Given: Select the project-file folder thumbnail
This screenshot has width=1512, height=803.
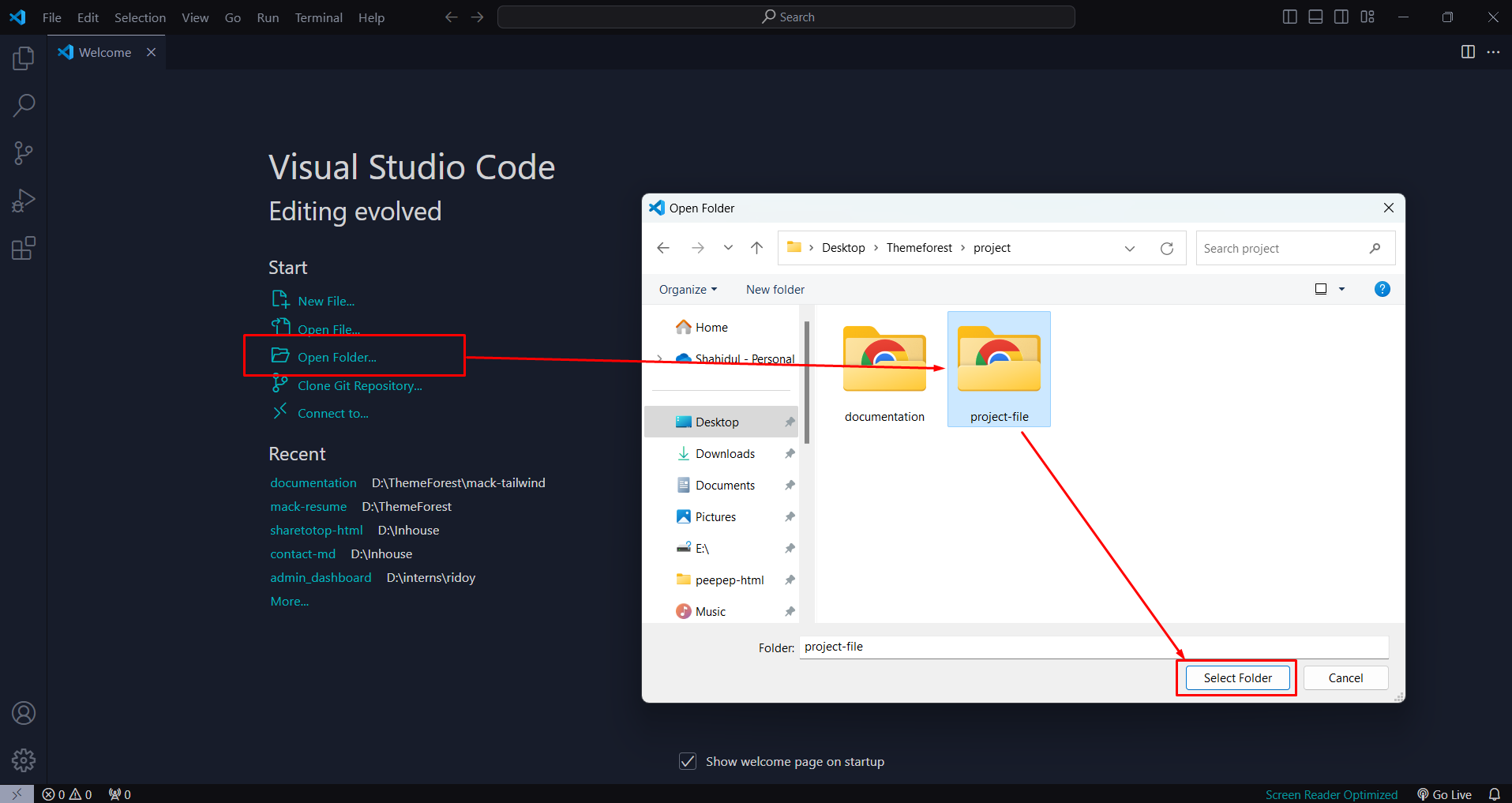Looking at the screenshot, I should pos(999,370).
